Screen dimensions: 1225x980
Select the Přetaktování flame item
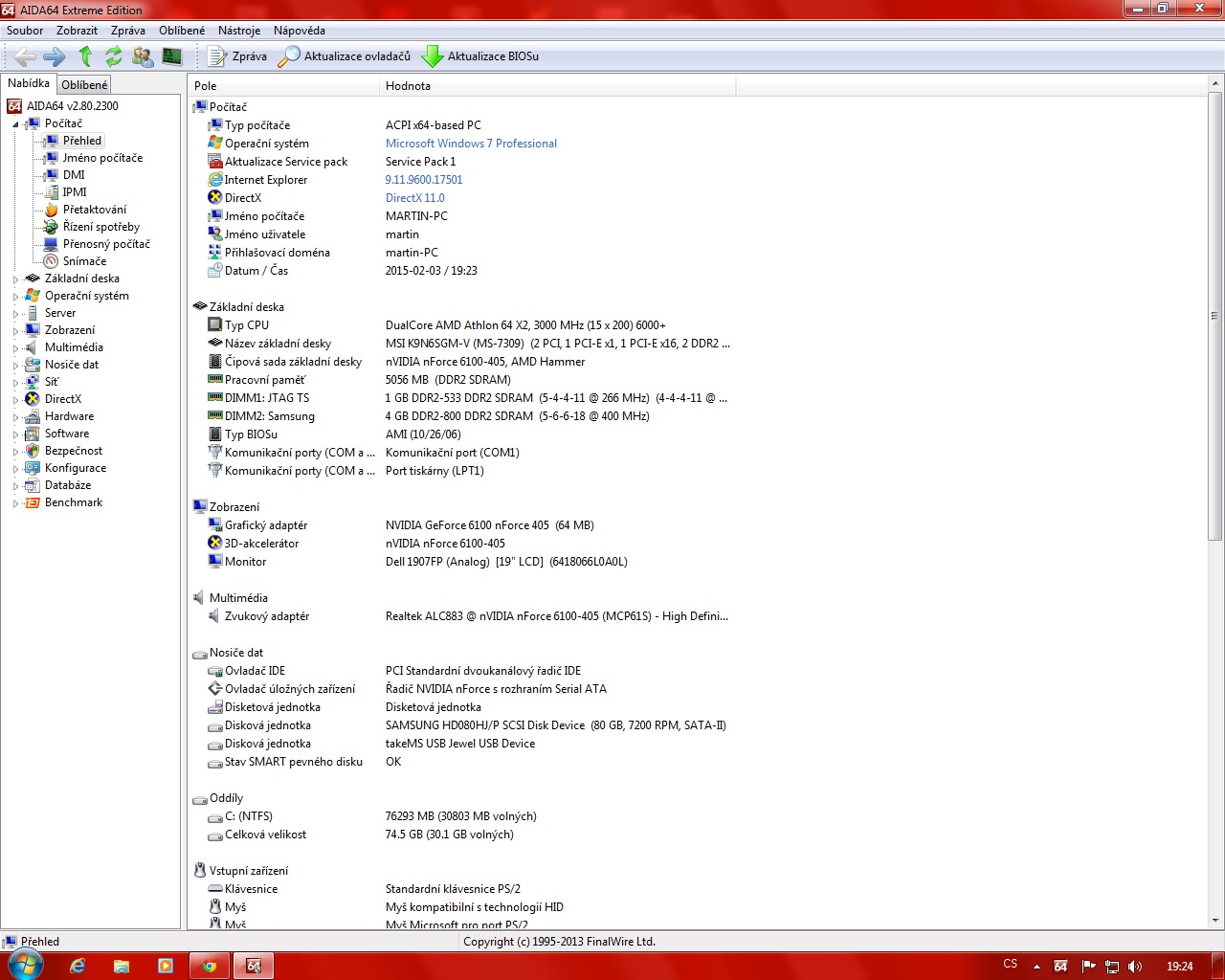tap(94, 210)
